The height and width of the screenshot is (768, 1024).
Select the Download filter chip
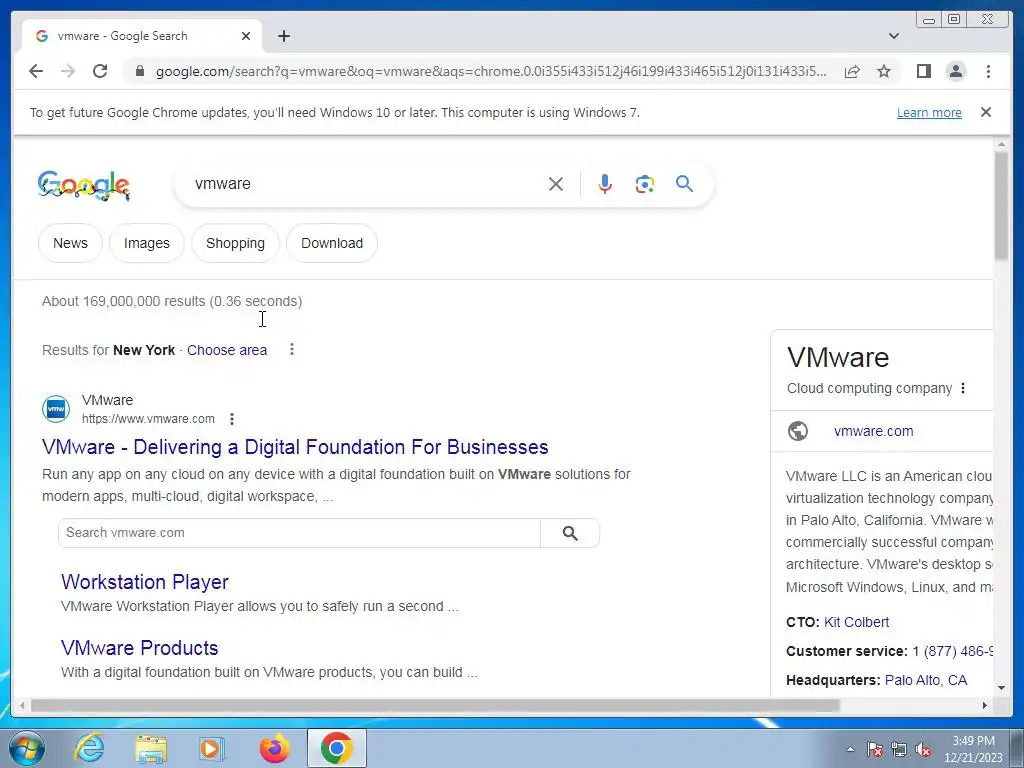click(x=332, y=243)
